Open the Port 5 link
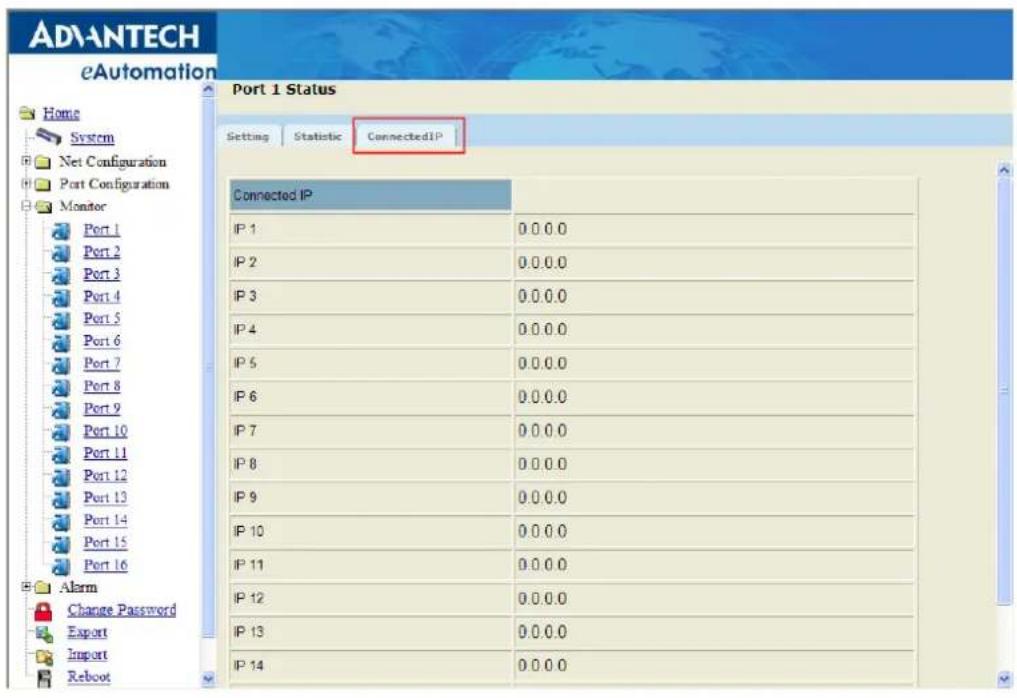The height and width of the screenshot is (698, 1017). tap(102, 319)
